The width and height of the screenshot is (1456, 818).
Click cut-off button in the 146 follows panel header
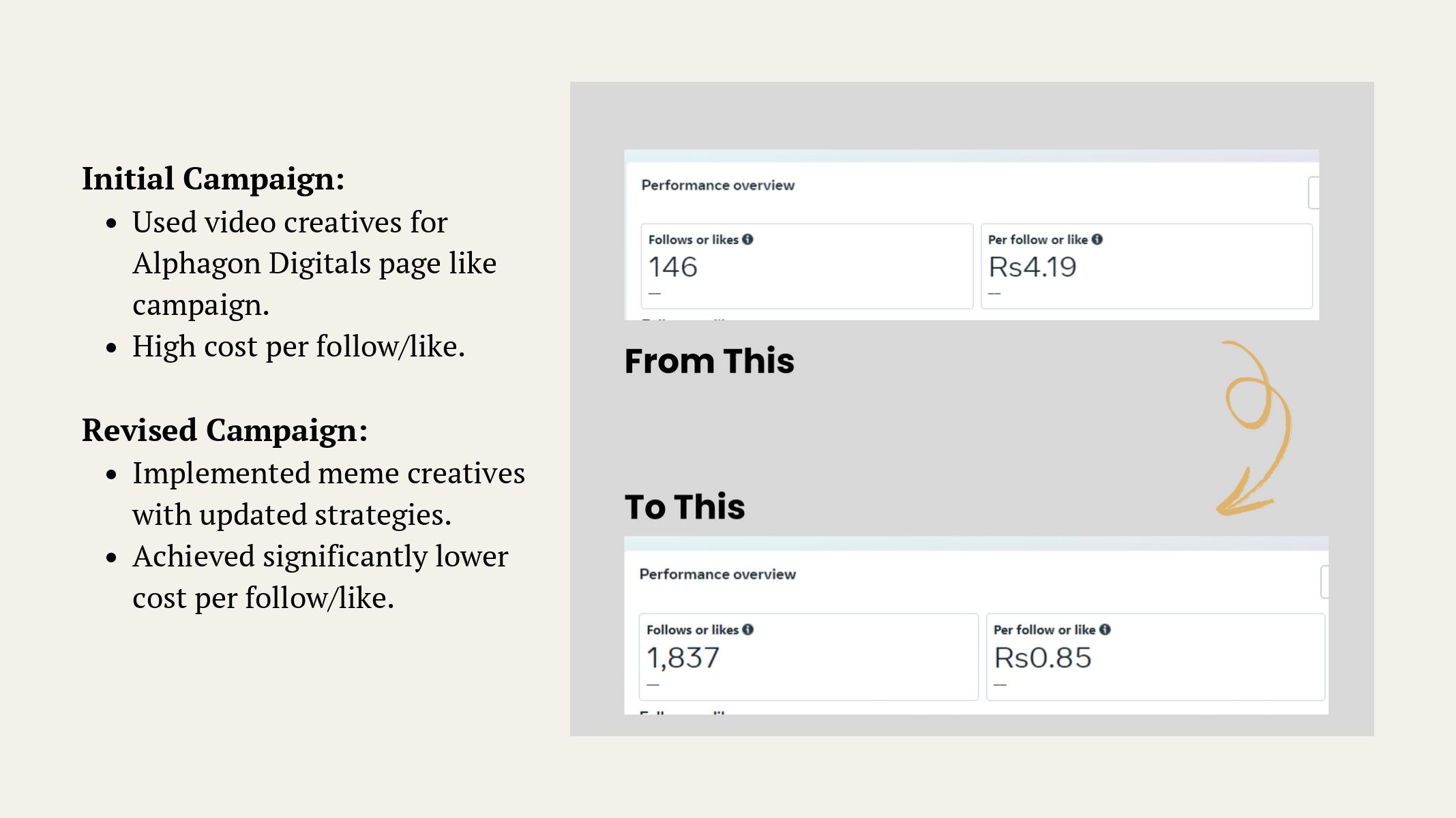(x=1313, y=193)
